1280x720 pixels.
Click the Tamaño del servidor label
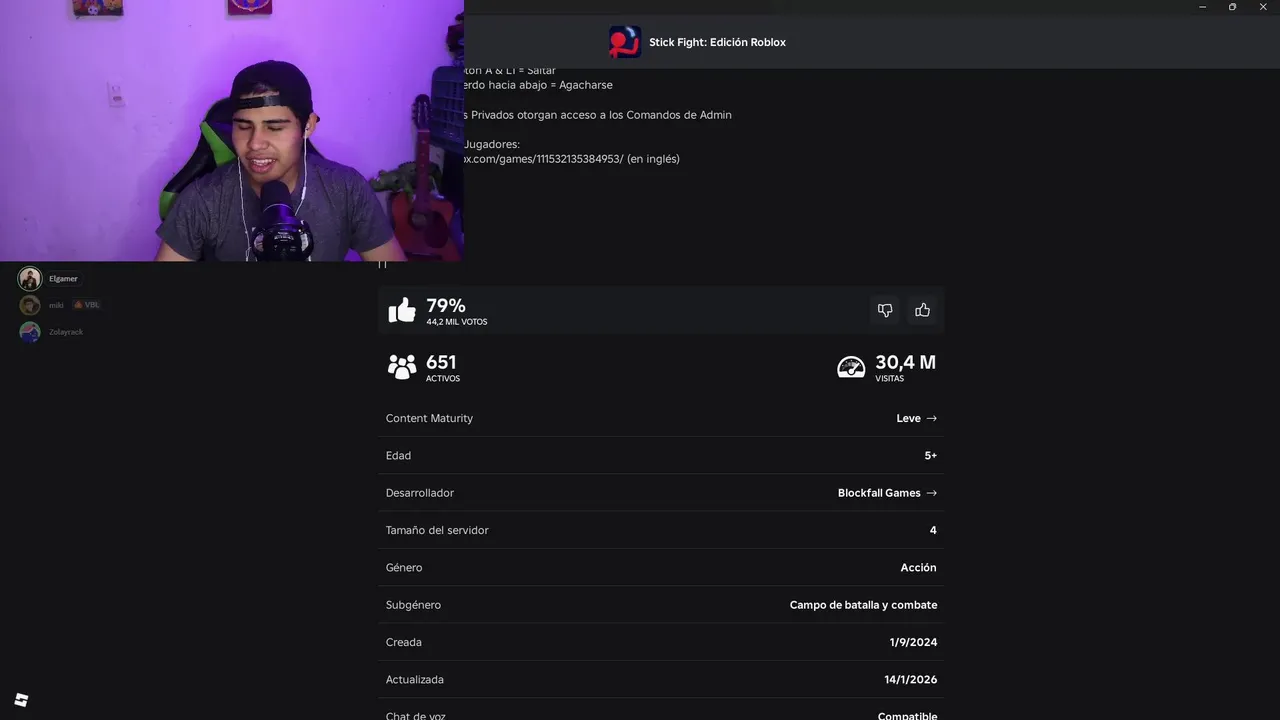[x=437, y=530]
